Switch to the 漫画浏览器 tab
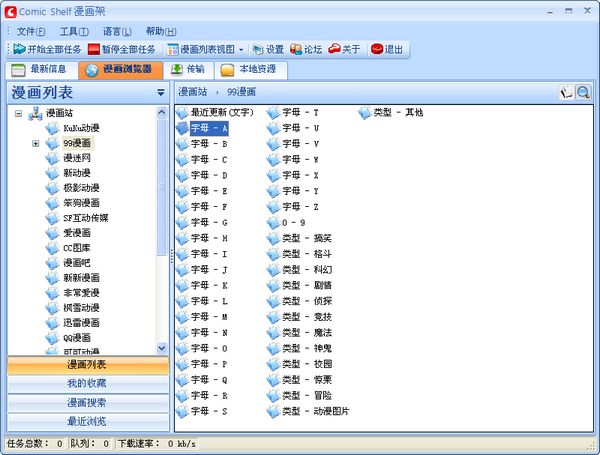The height and width of the screenshot is (455, 600). click(121, 70)
